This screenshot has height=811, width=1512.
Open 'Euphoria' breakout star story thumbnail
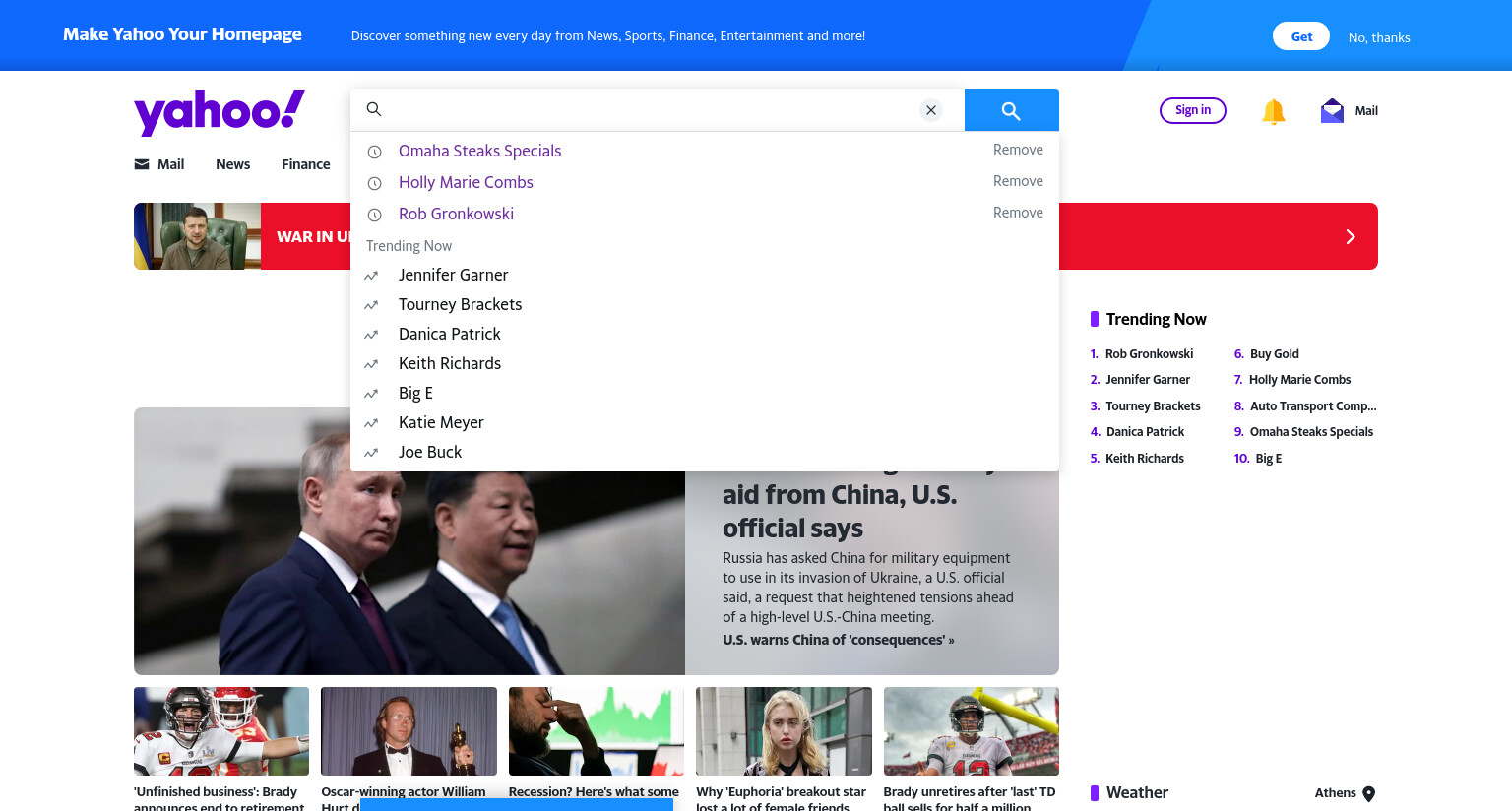(x=784, y=731)
